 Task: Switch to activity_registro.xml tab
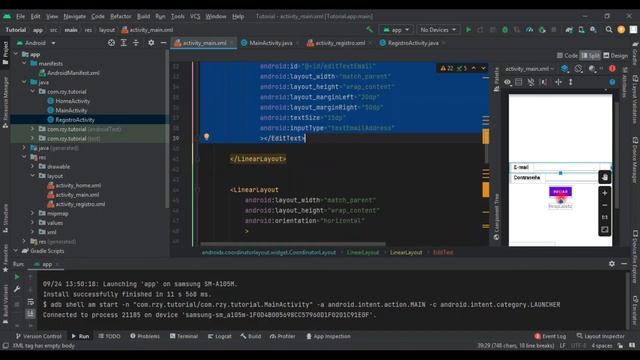tap(340, 43)
